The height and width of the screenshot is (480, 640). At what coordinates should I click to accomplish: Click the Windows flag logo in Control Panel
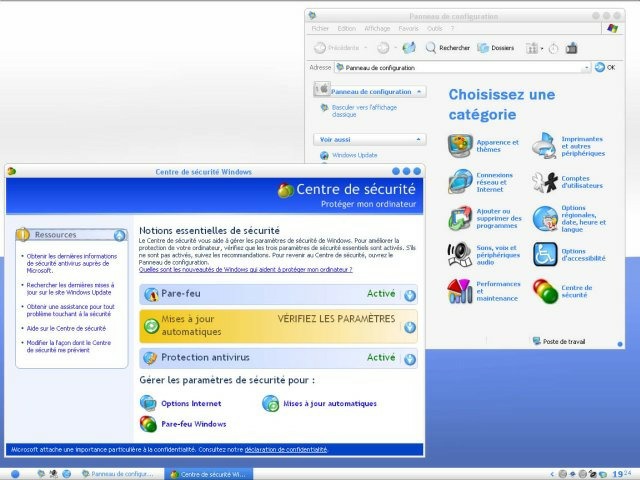pyautogui.click(x=612, y=28)
